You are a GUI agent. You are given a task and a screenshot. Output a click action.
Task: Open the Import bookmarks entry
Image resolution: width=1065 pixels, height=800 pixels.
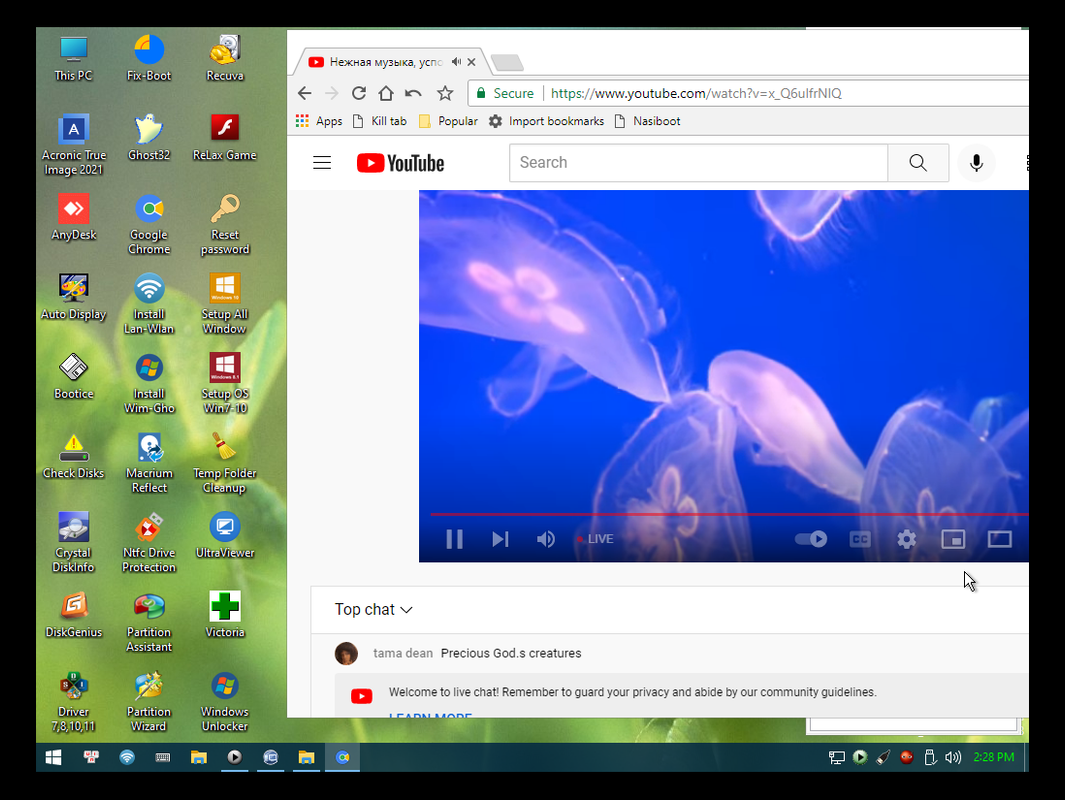tap(547, 121)
